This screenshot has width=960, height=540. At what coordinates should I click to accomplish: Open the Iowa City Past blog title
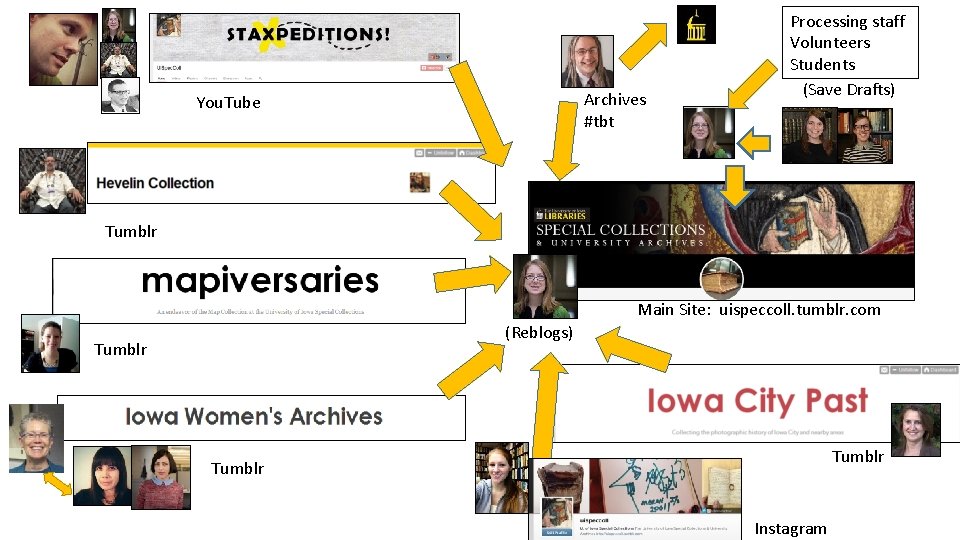(757, 402)
